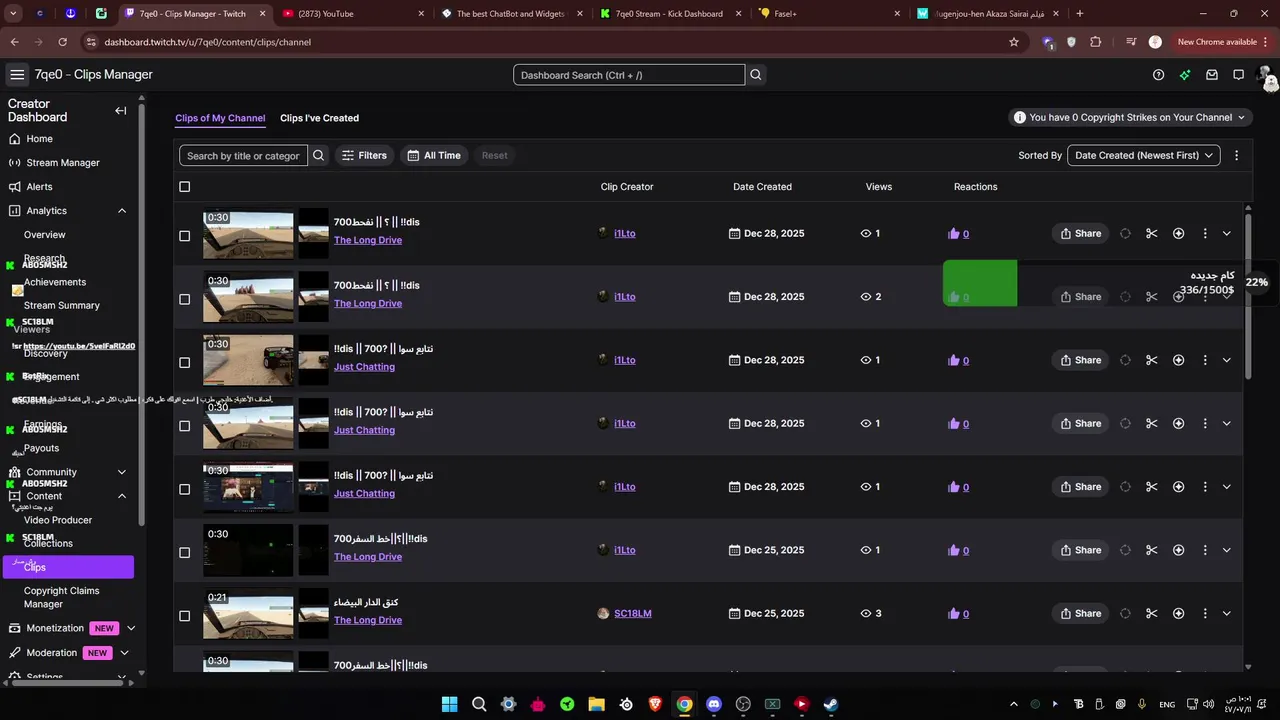Open Video Producer in the sidebar

[58, 520]
